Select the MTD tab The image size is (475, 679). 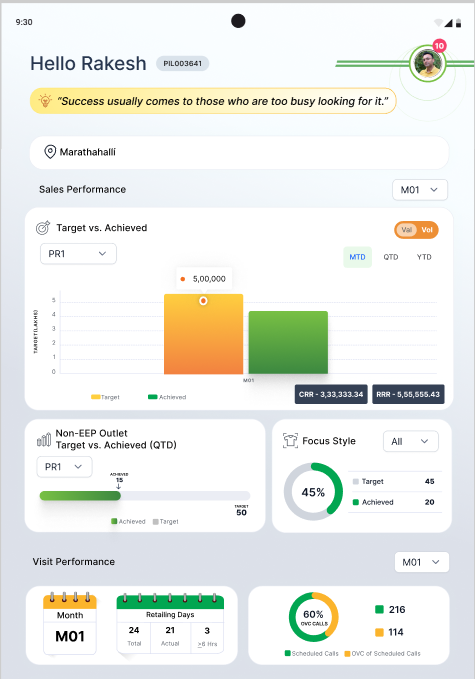tap(357, 257)
